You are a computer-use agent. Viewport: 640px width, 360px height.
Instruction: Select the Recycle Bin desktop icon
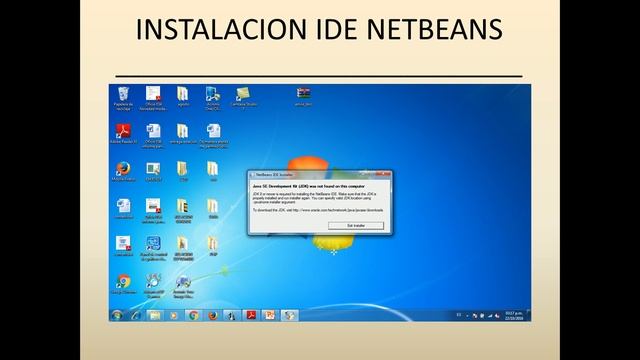pyautogui.click(x=123, y=98)
